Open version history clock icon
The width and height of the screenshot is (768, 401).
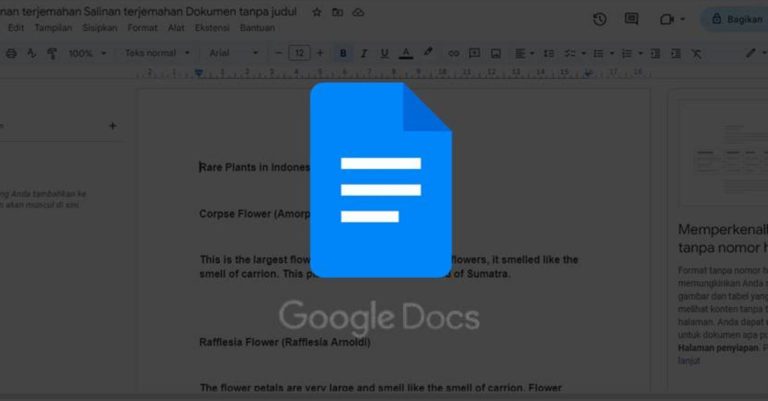pos(600,20)
